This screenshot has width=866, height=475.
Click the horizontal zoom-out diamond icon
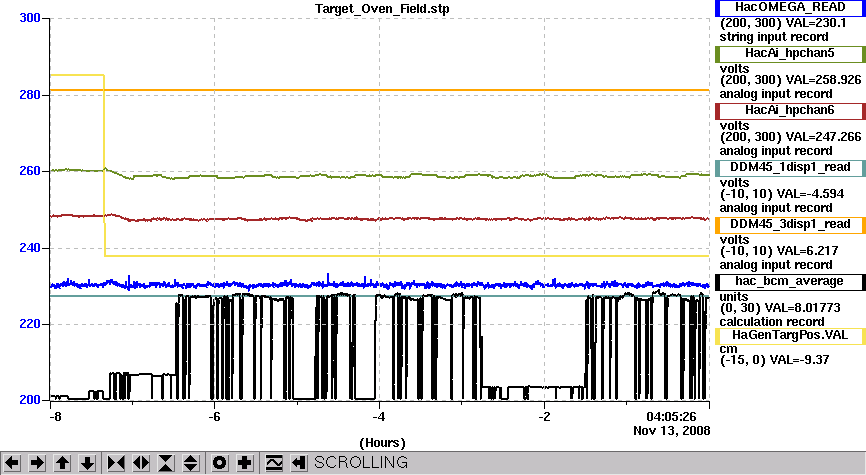click(141, 462)
